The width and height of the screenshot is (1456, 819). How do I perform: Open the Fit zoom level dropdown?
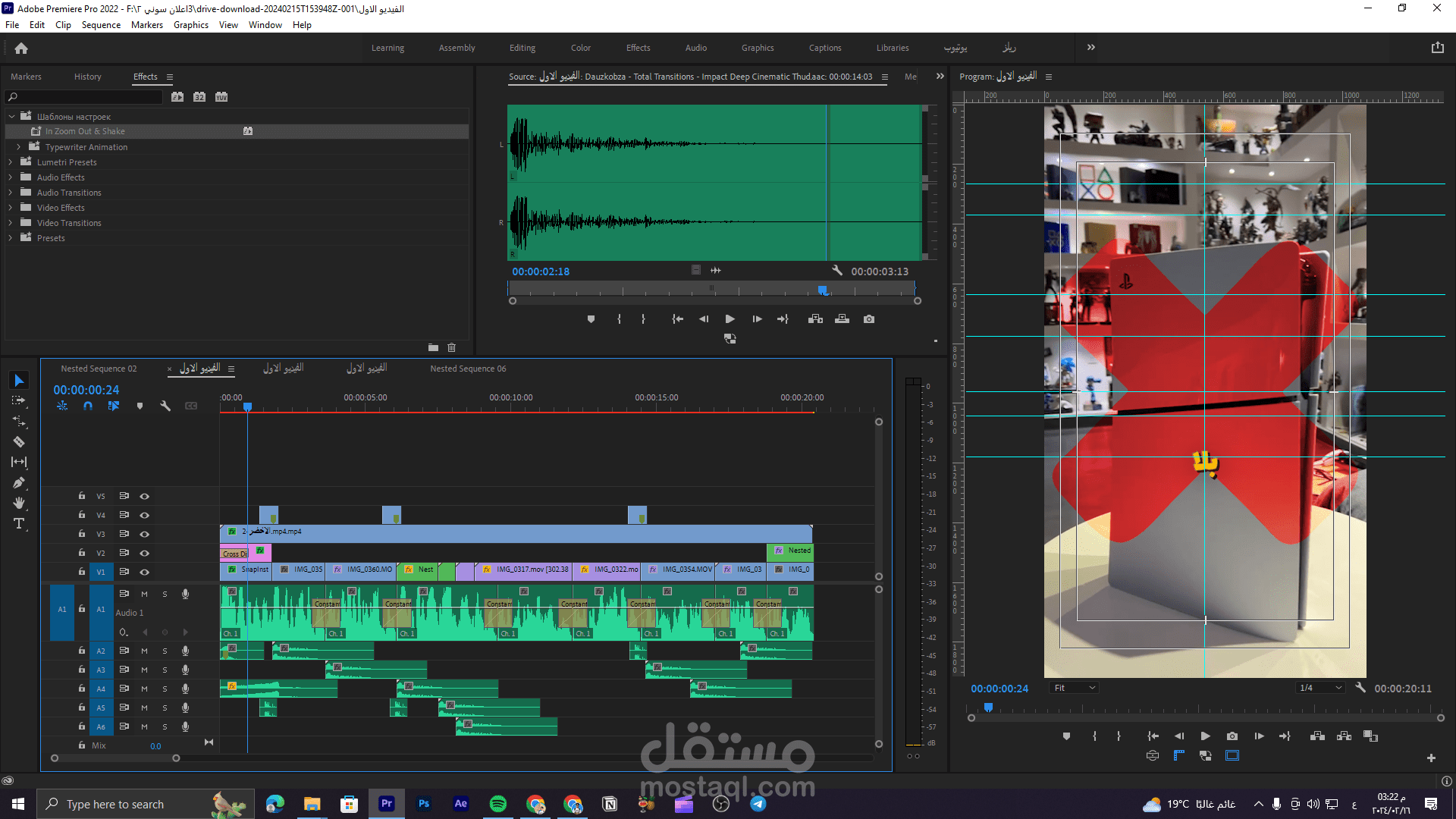click(x=1075, y=688)
